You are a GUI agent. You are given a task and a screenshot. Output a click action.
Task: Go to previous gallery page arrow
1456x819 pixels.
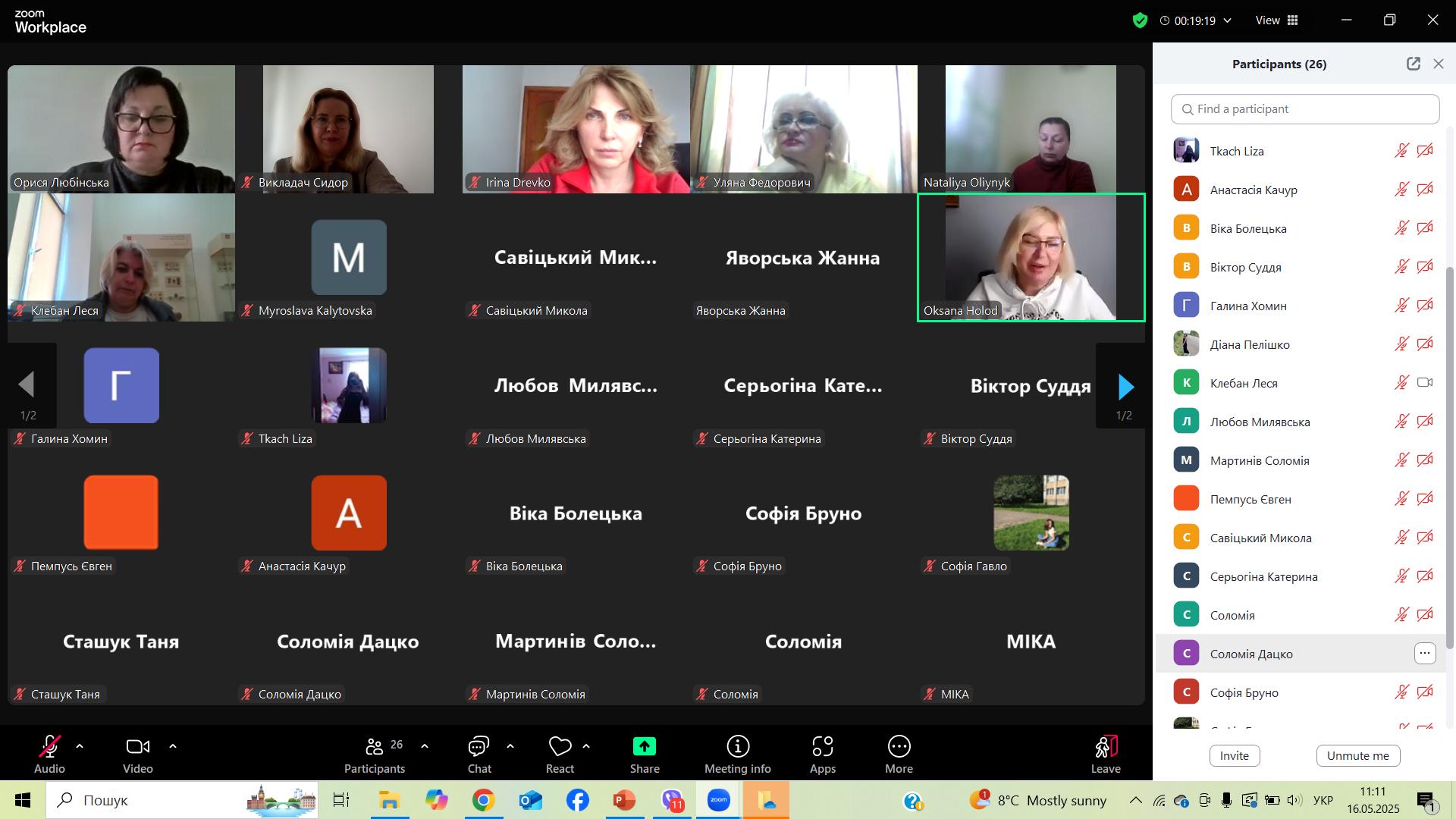pyautogui.click(x=27, y=384)
